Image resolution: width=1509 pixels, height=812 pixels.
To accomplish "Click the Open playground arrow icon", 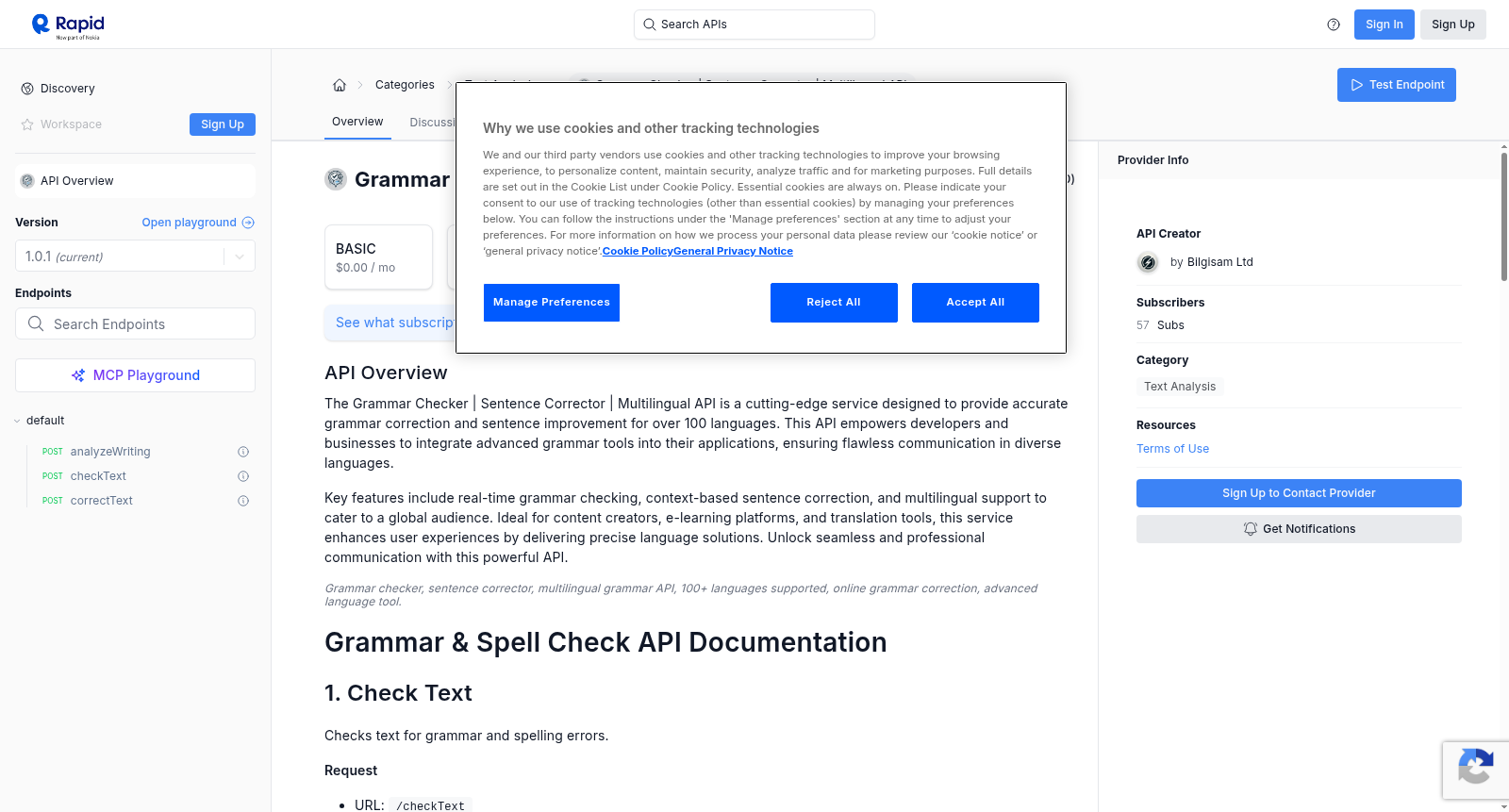I will (x=248, y=223).
